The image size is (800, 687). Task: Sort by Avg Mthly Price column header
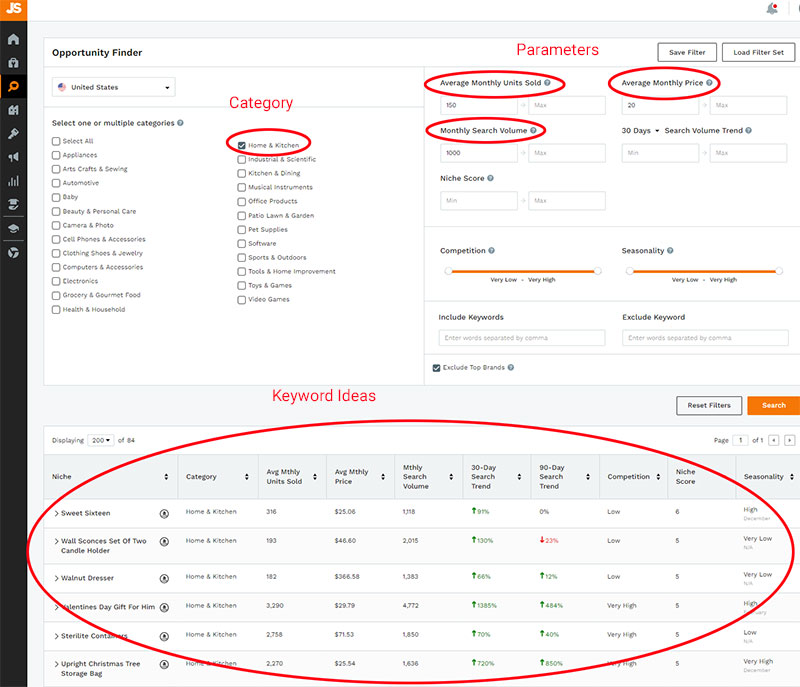pyautogui.click(x=358, y=477)
